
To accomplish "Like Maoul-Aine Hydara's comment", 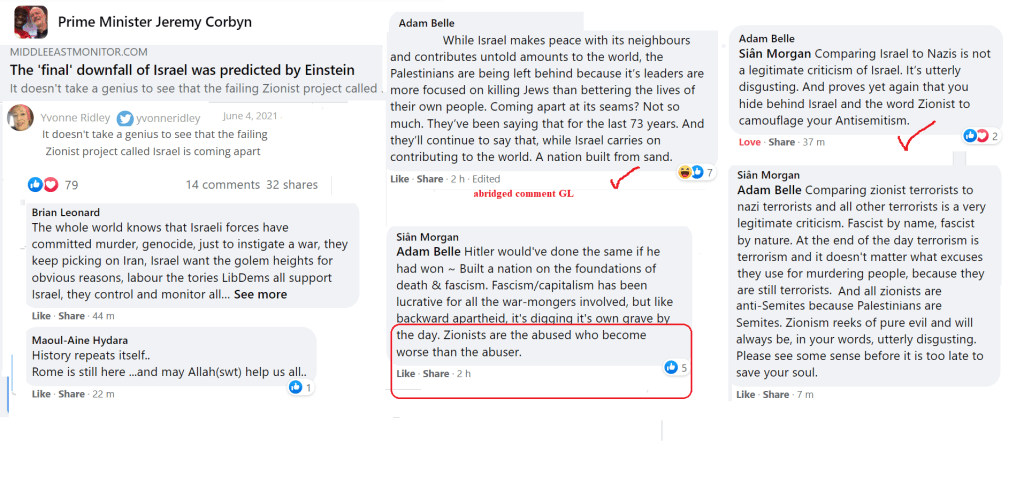I will [x=40, y=394].
